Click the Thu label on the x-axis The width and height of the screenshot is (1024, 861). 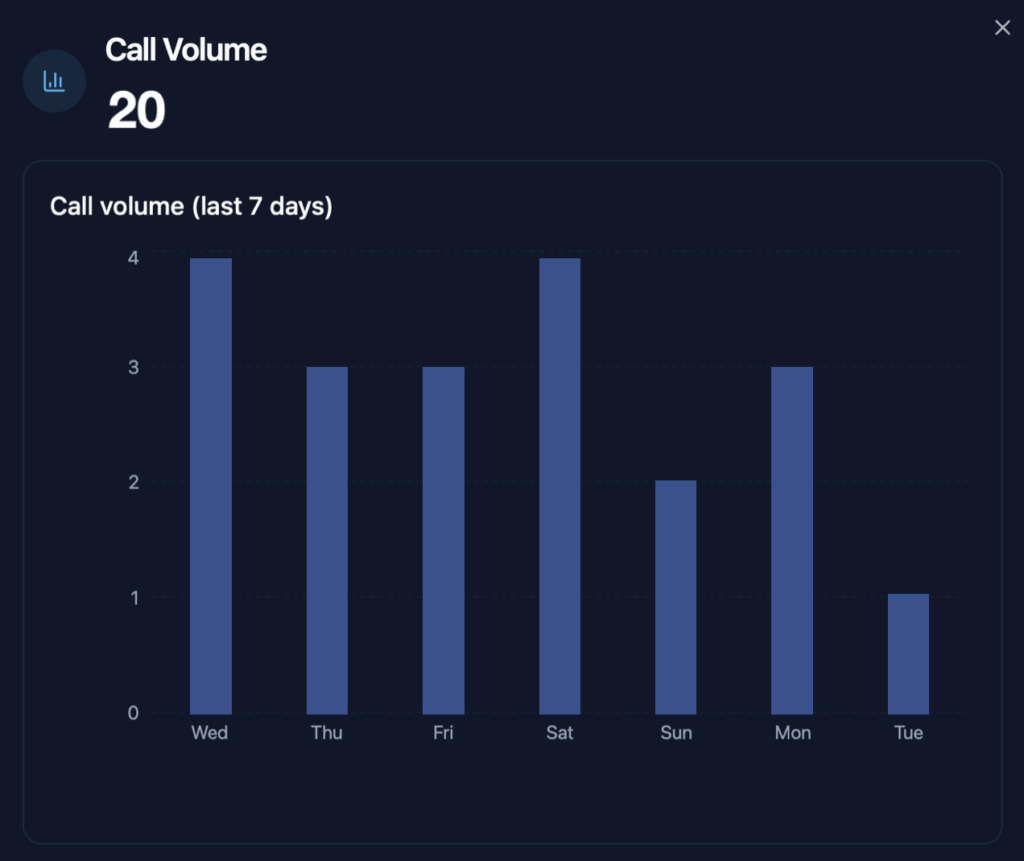point(327,733)
